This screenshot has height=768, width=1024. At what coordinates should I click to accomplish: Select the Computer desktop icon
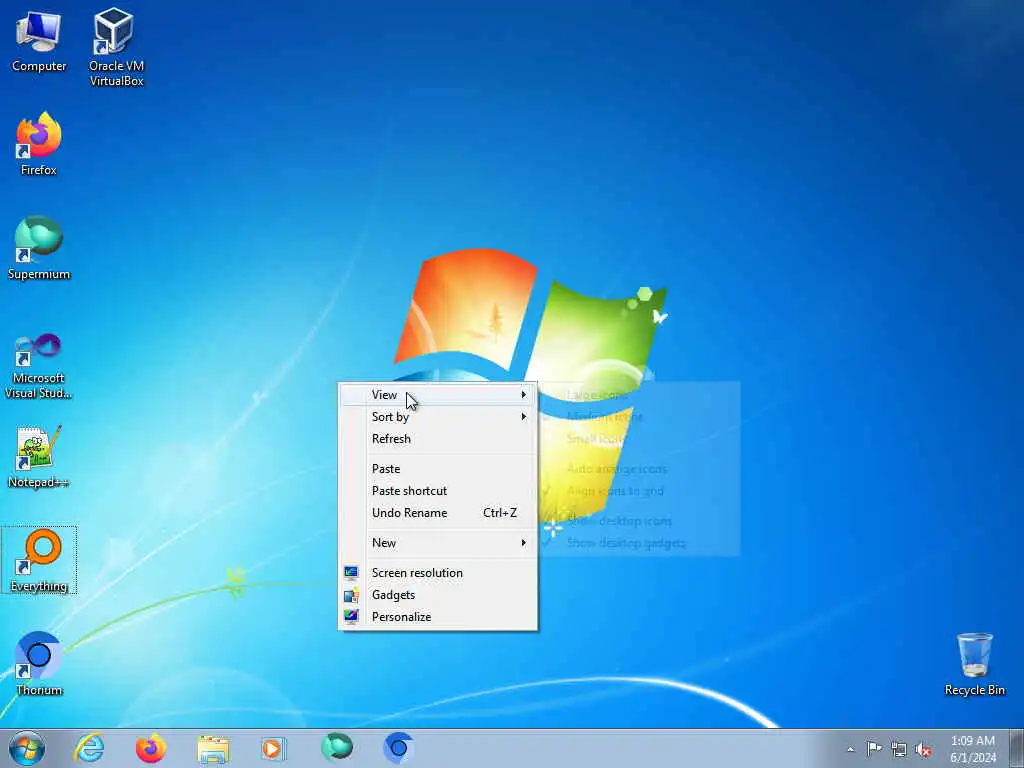(39, 40)
